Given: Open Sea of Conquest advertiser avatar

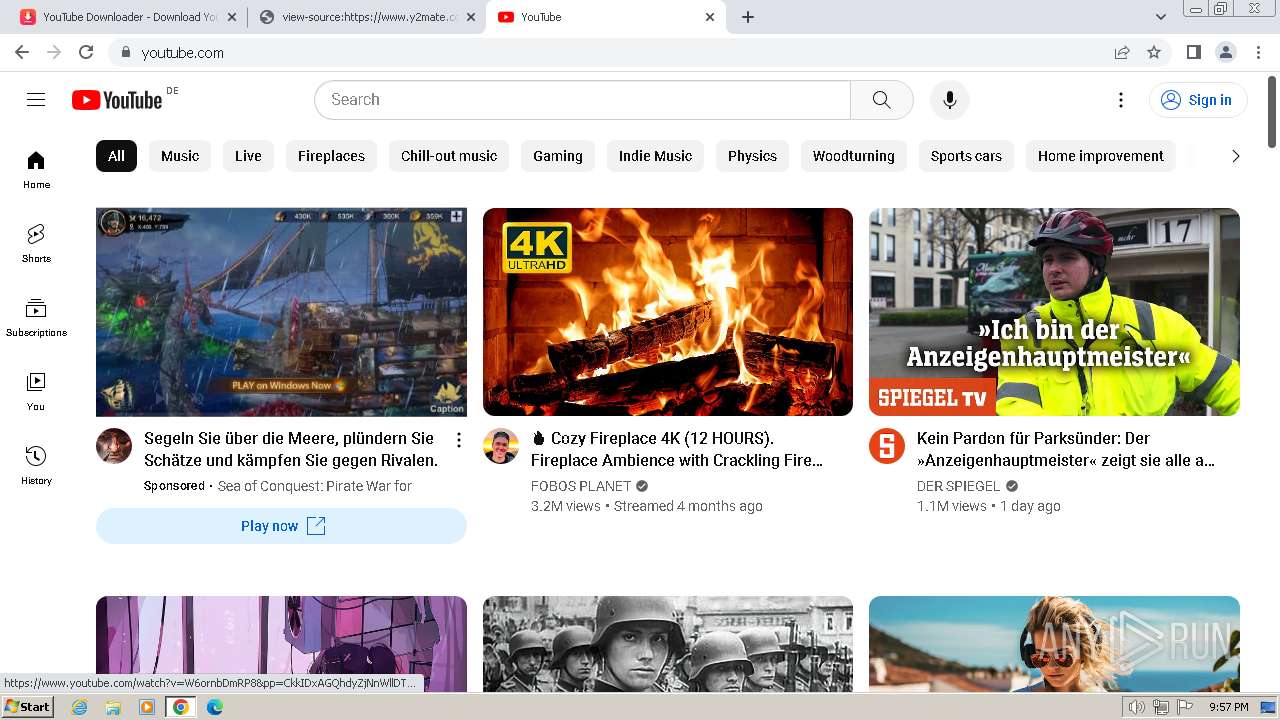Looking at the screenshot, I should (x=114, y=446).
